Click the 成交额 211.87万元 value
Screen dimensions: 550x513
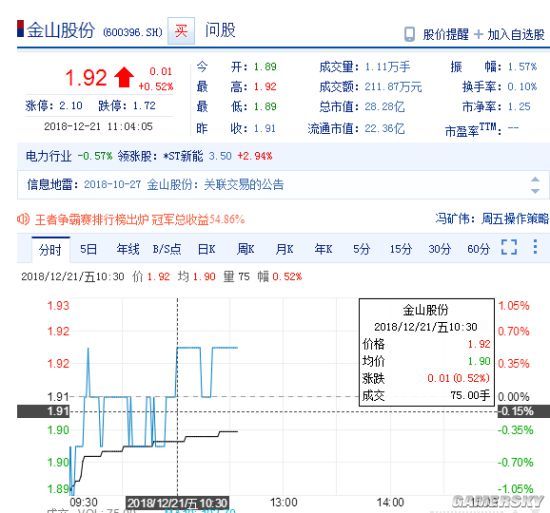click(393, 87)
